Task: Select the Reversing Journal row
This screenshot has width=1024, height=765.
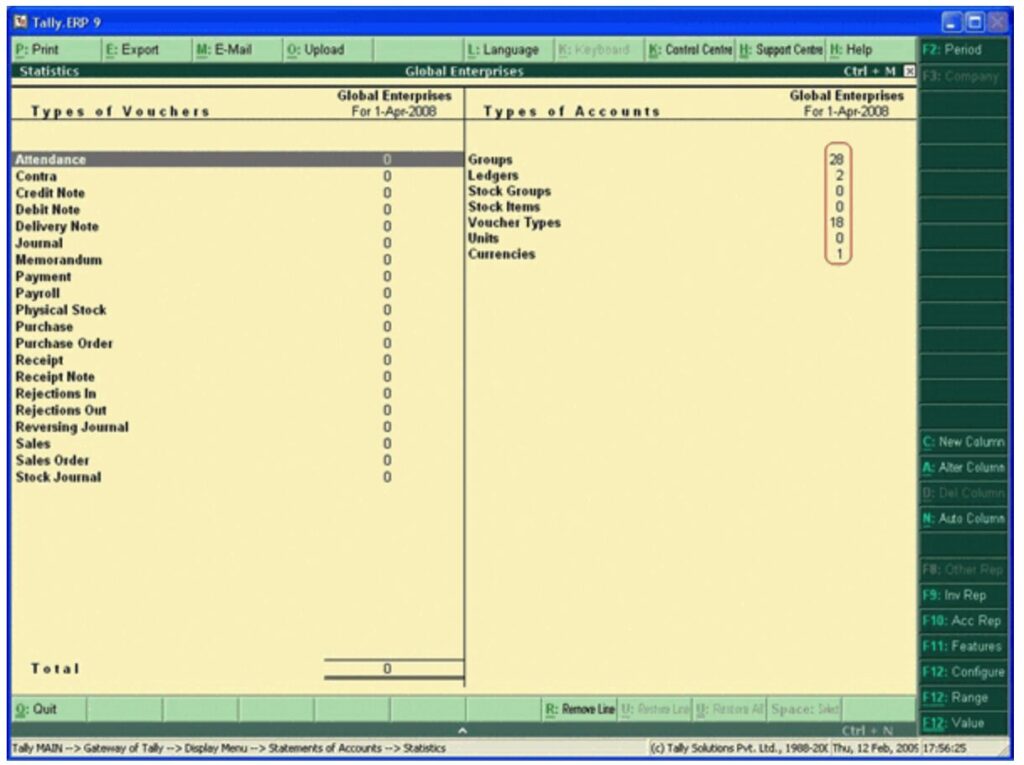Action: pos(238,427)
